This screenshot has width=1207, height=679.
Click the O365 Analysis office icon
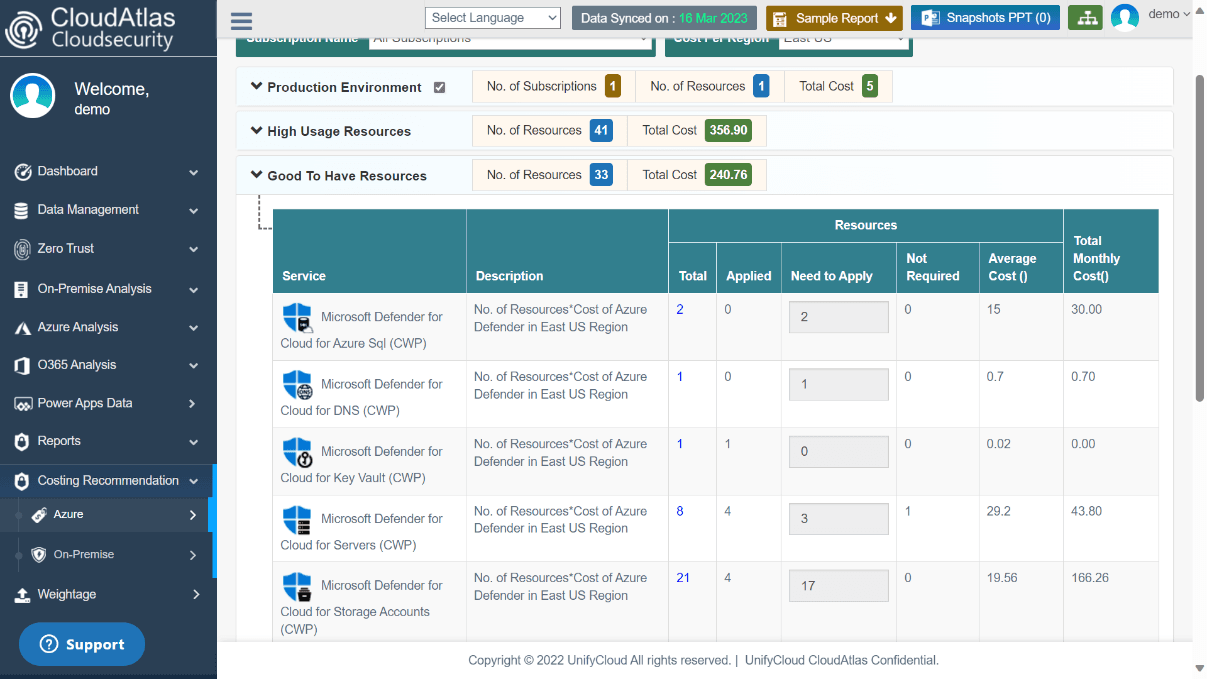tap(21, 366)
